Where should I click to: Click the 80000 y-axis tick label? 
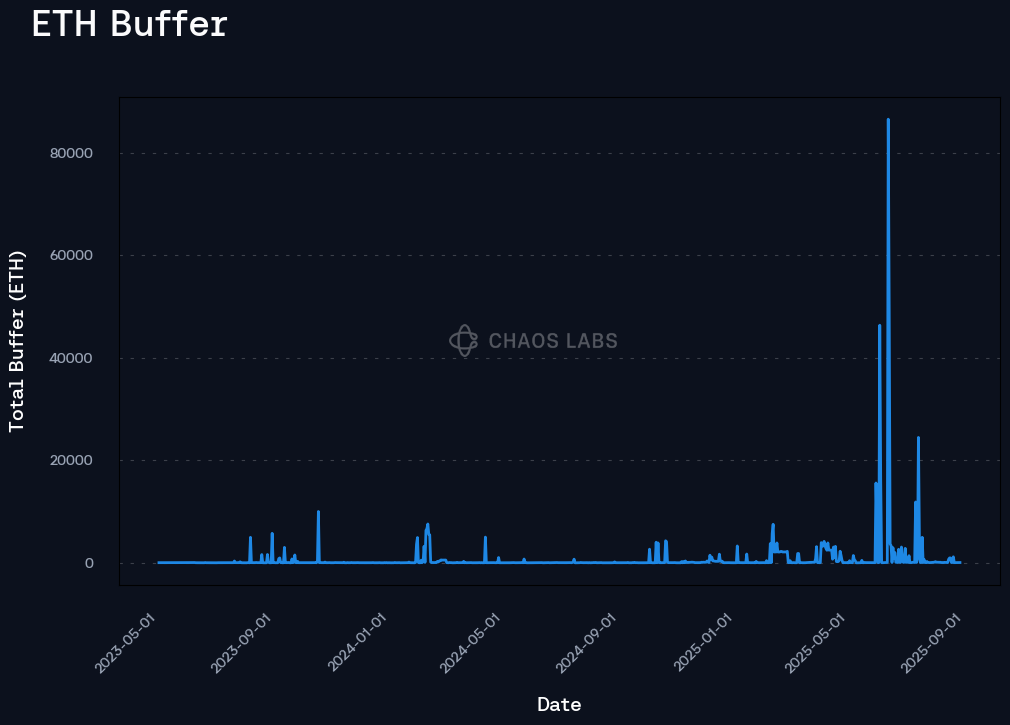click(71, 153)
